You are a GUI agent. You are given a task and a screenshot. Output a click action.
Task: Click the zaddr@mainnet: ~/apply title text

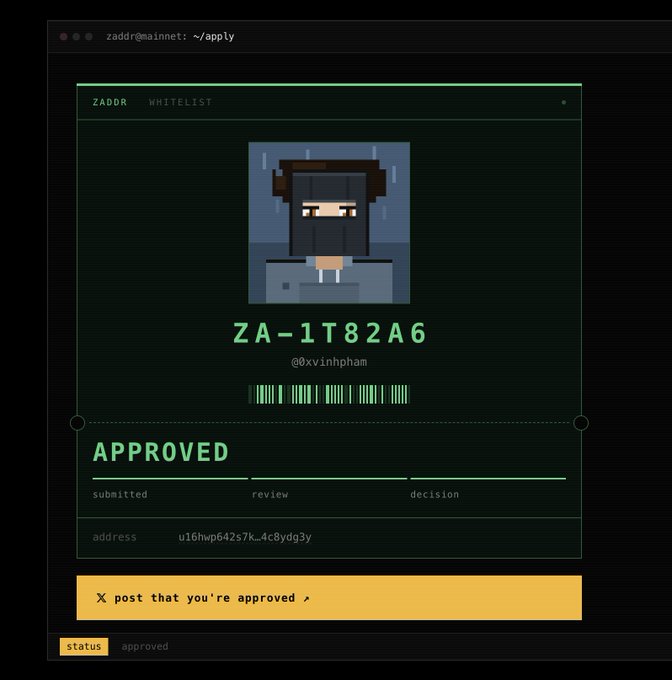(x=170, y=36)
